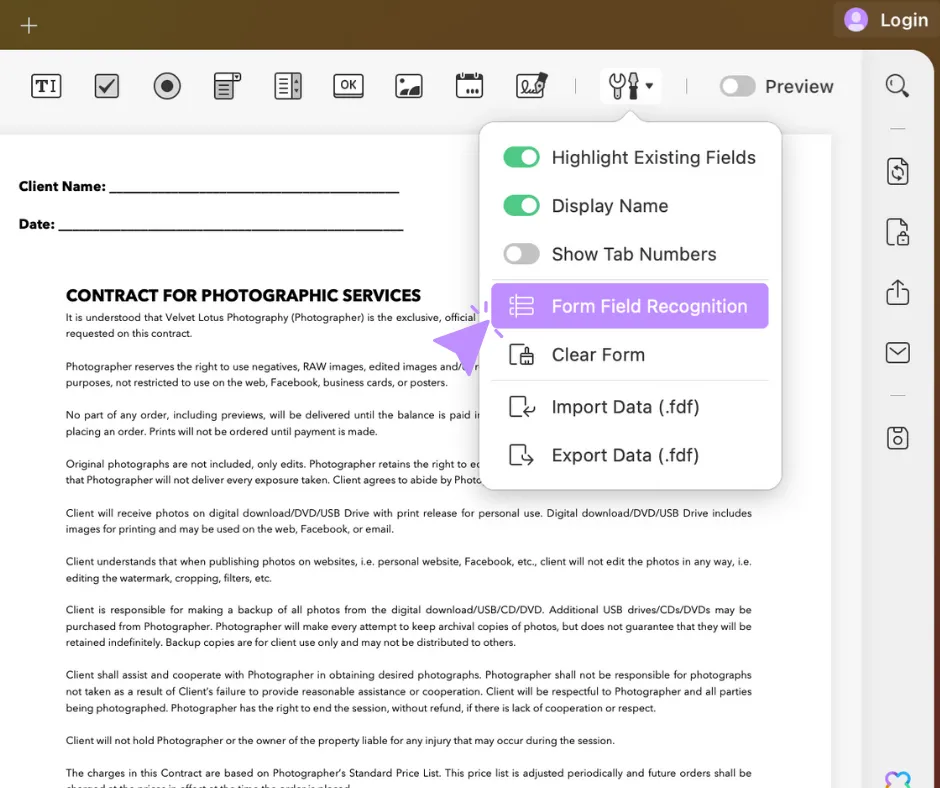Toggle the Preview switch
940x788 pixels.
737,86
